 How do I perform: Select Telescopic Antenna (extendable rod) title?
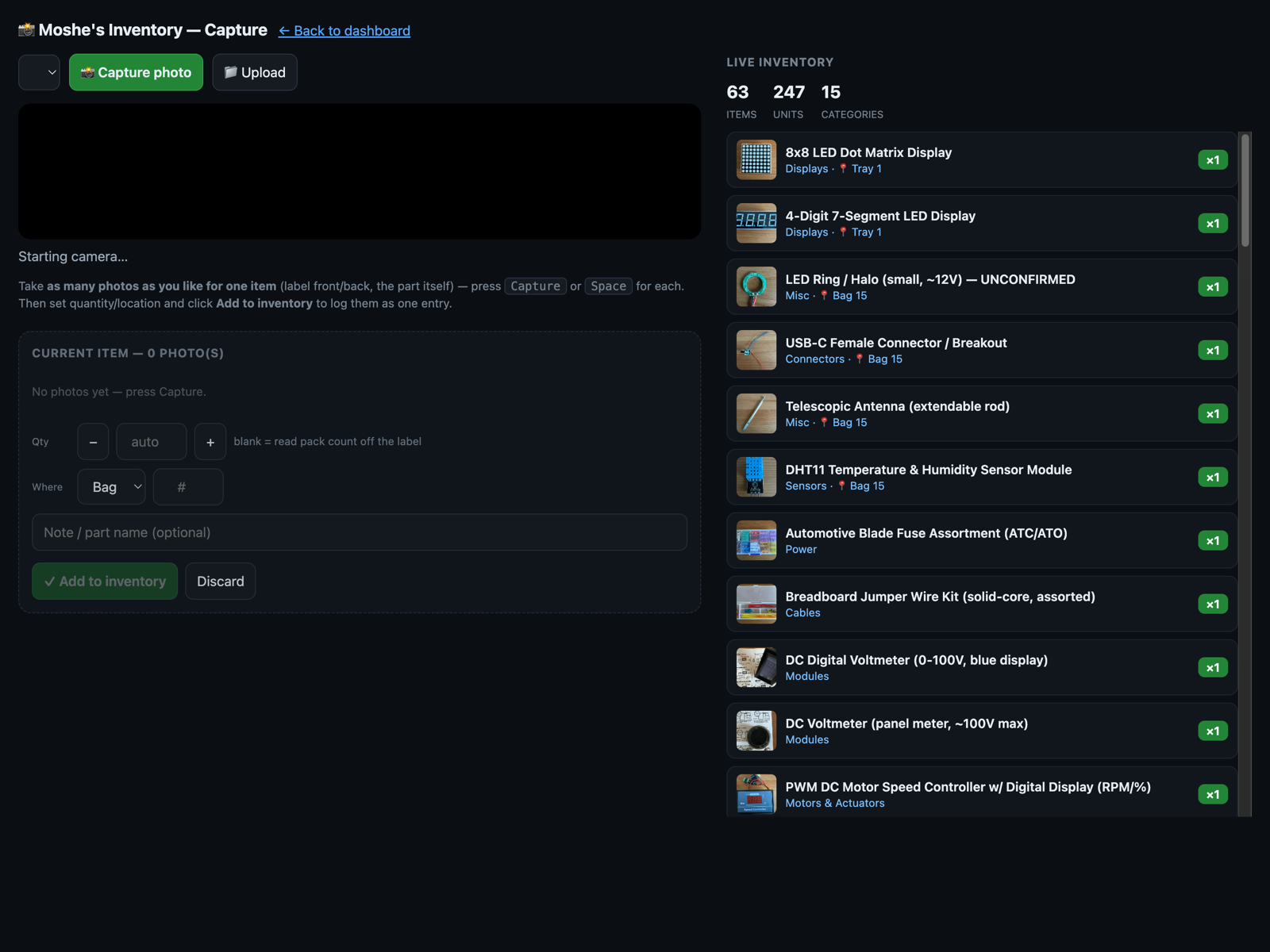pyautogui.click(x=898, y=406)
